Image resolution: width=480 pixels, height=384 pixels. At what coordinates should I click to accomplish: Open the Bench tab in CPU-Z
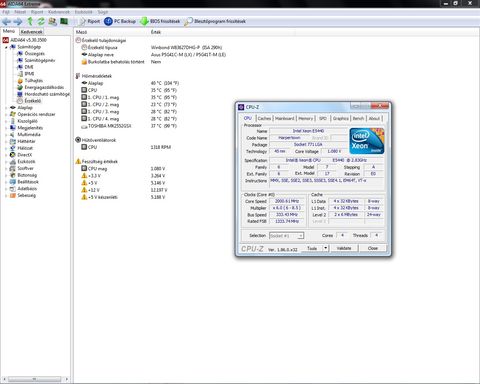point(358,118)
